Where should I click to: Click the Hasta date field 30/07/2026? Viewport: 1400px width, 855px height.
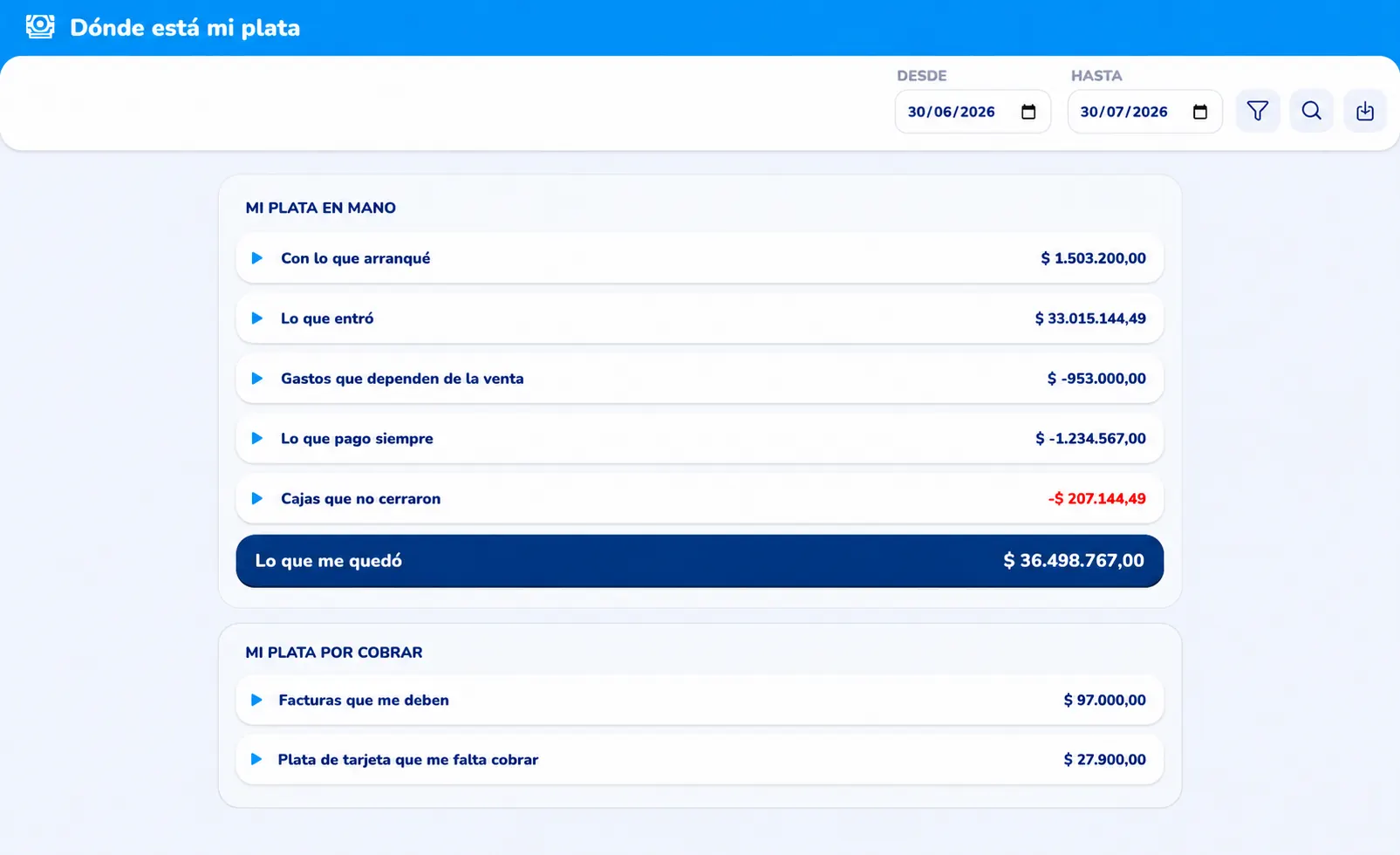pos(1144,112)
